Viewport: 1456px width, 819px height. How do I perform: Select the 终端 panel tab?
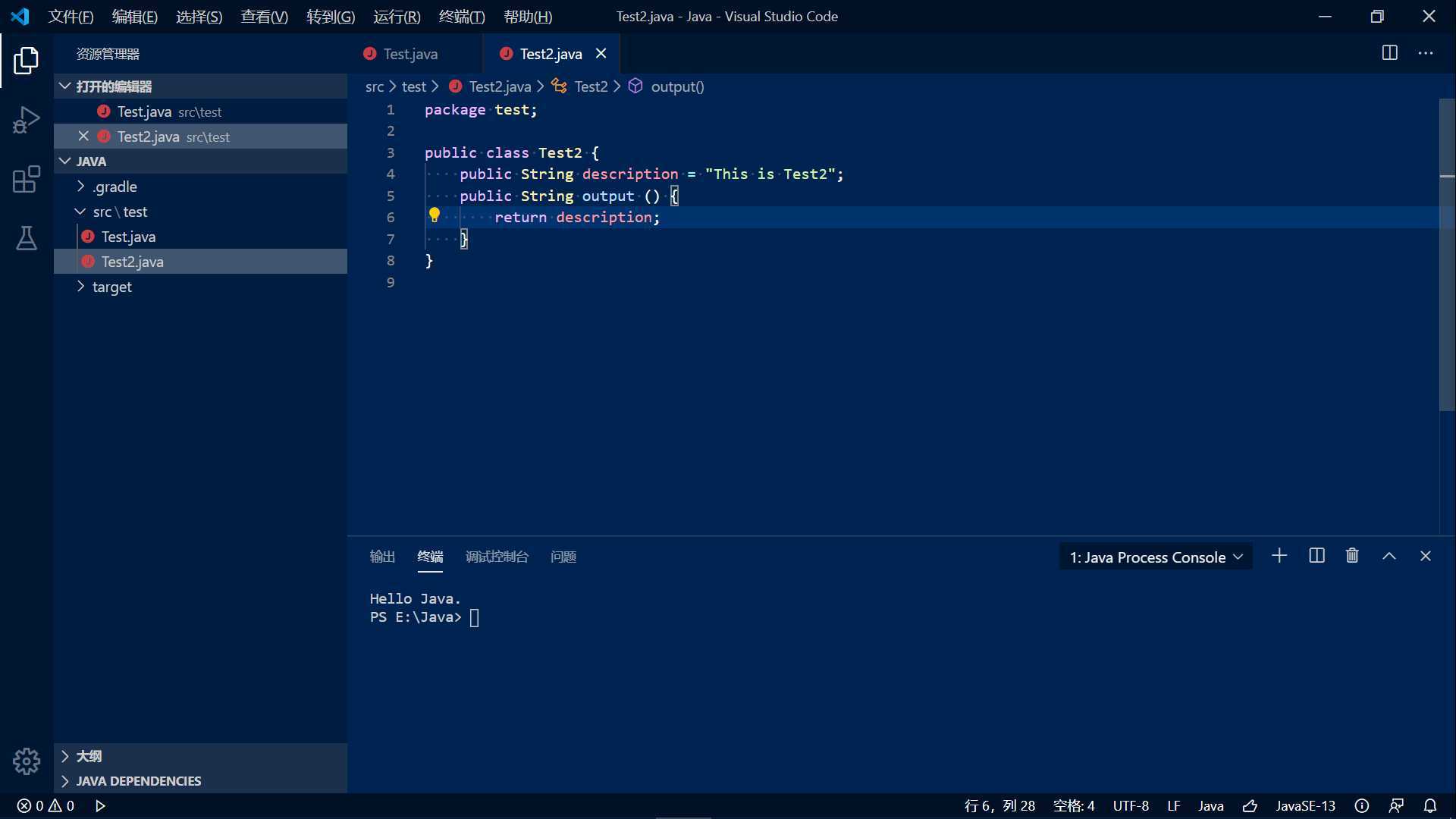click(430, 557)
